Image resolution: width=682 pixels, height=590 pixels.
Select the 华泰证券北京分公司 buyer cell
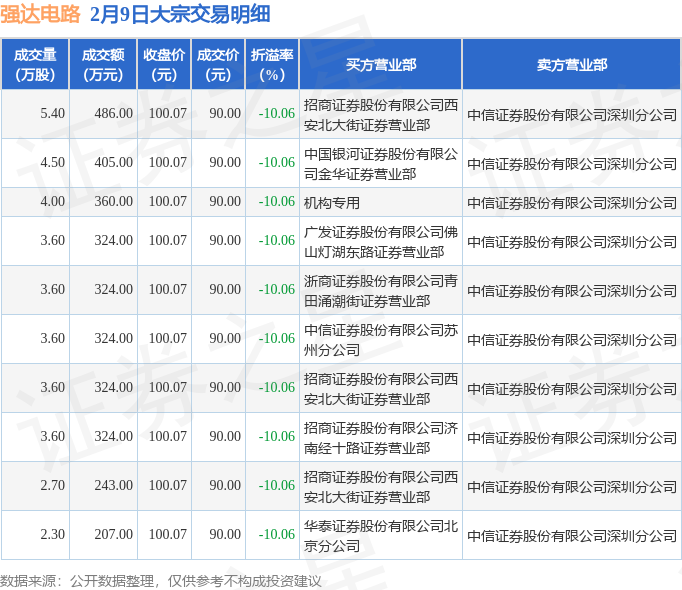[x=381, y=535]
